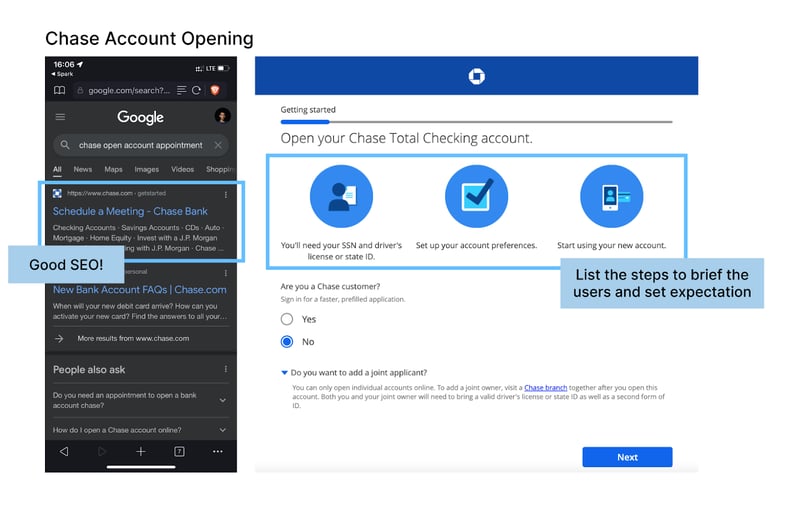This screenshot has height=520, width=800.
Task: Expand 'Do you need an appointment' question
Action: click(222, 400)
